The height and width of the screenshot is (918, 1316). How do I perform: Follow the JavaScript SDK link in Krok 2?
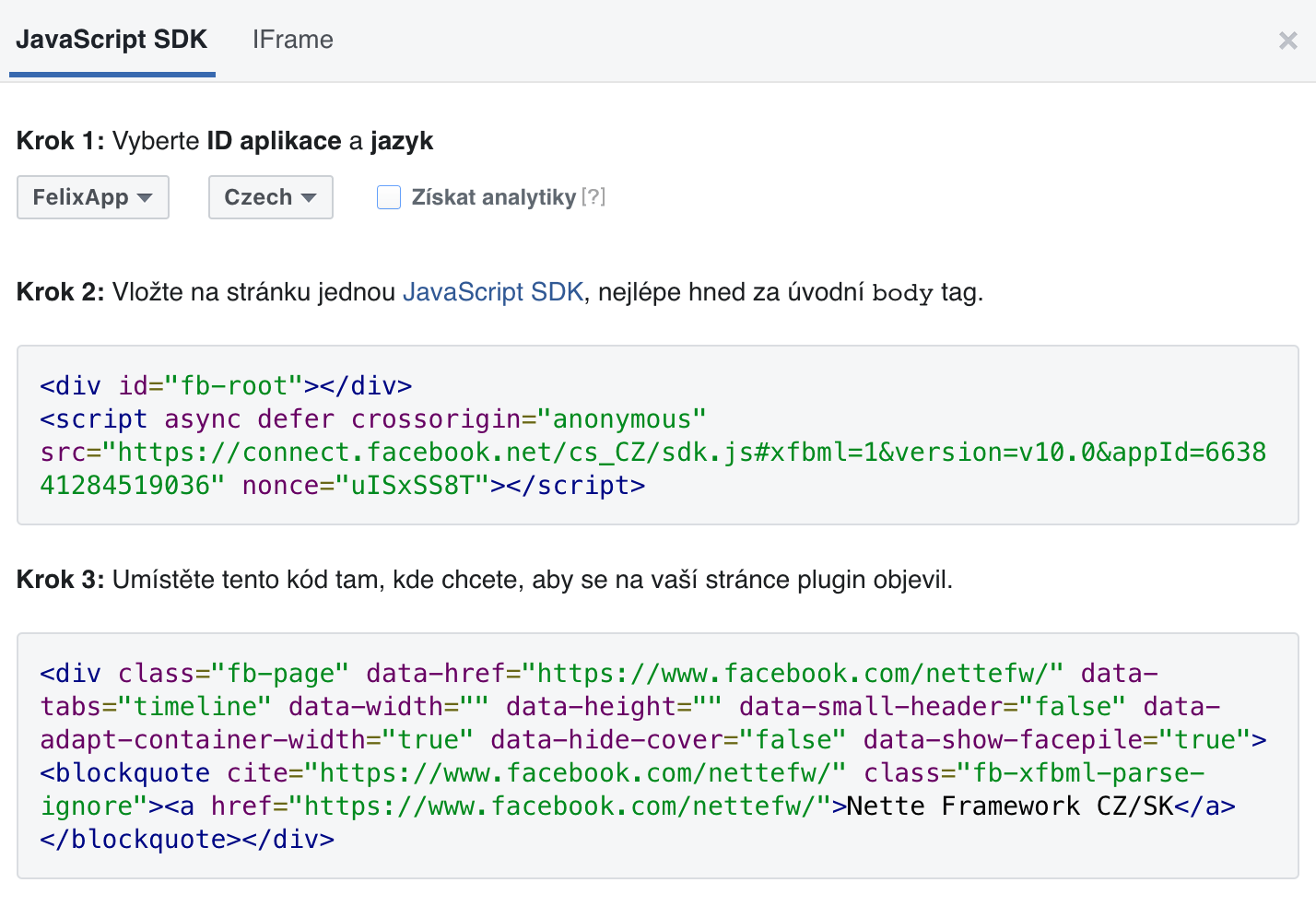[x=493, y=292]
